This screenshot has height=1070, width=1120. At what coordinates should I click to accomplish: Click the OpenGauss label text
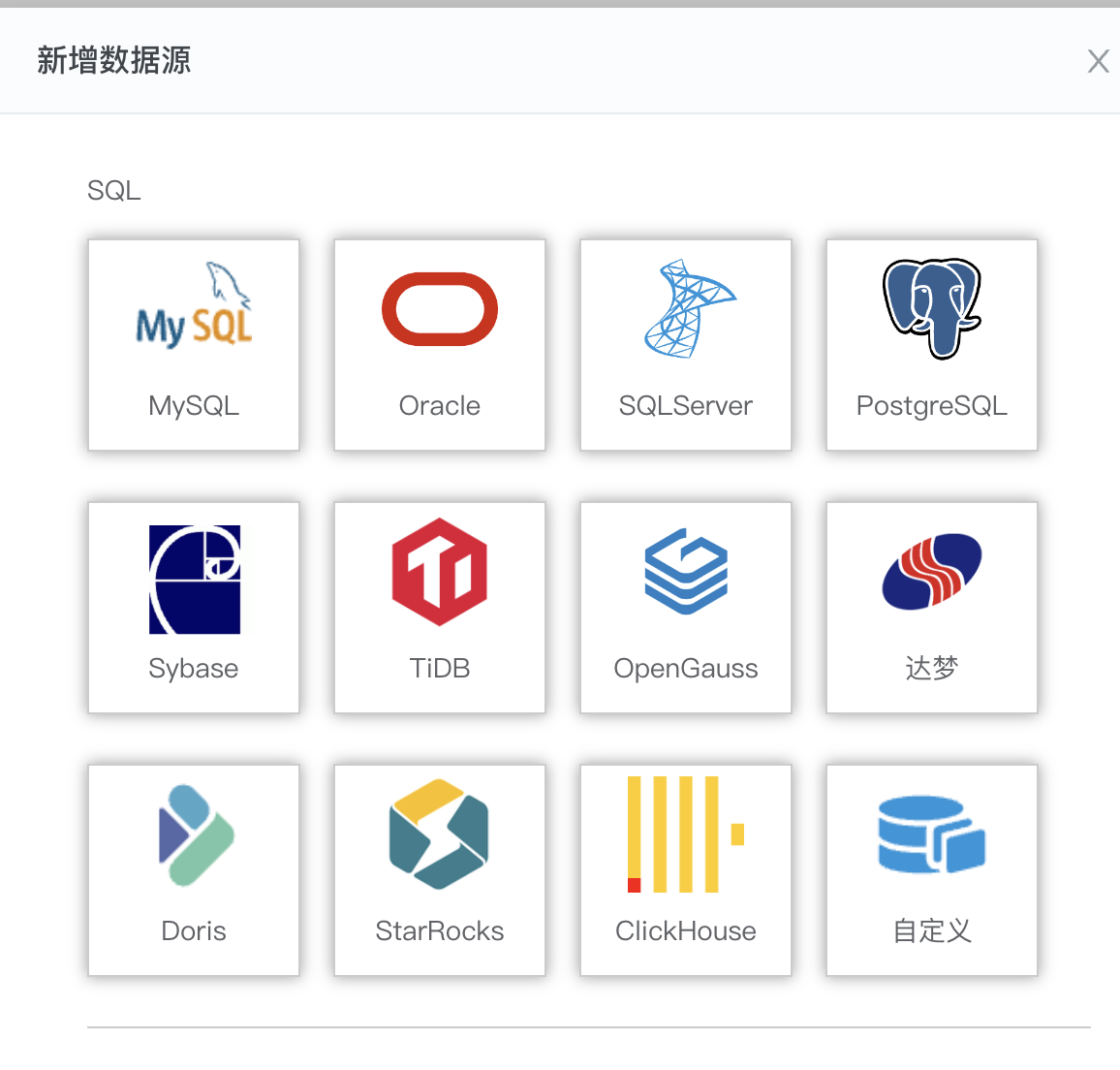coord(686,669)
